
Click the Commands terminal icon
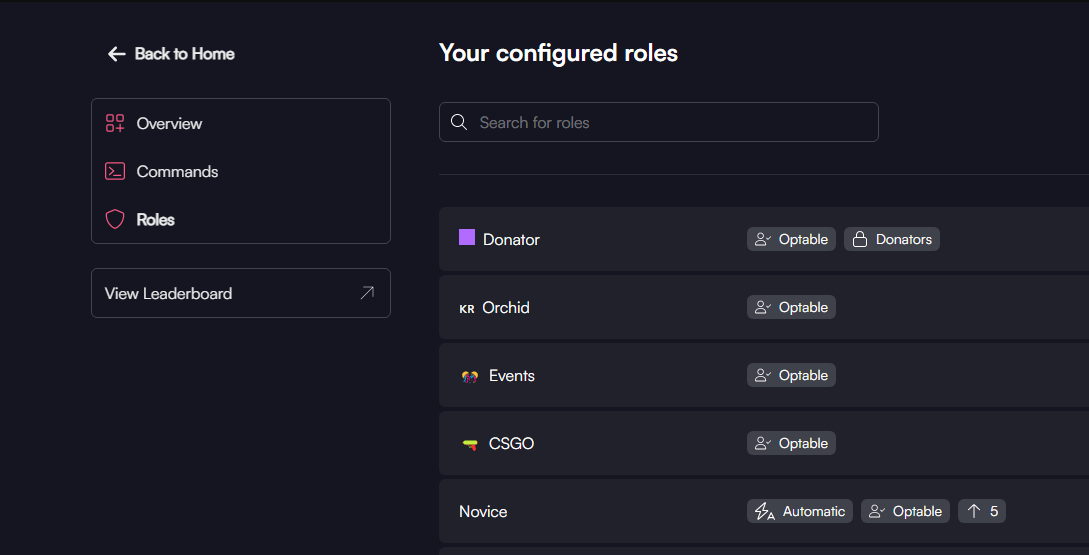pyautogui.click(x=115, y=172)
